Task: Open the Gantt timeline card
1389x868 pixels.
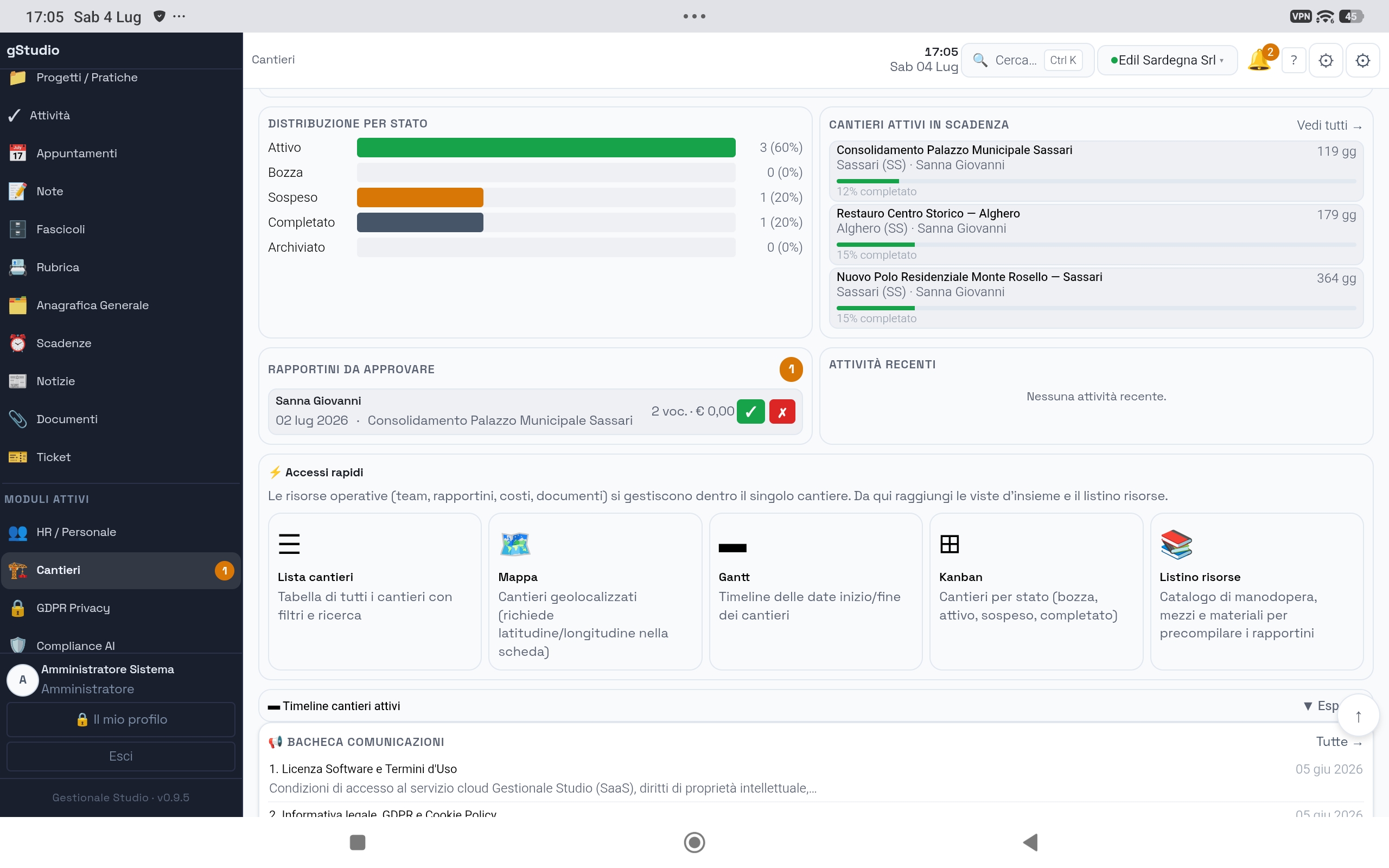Action: coord(815,591)
